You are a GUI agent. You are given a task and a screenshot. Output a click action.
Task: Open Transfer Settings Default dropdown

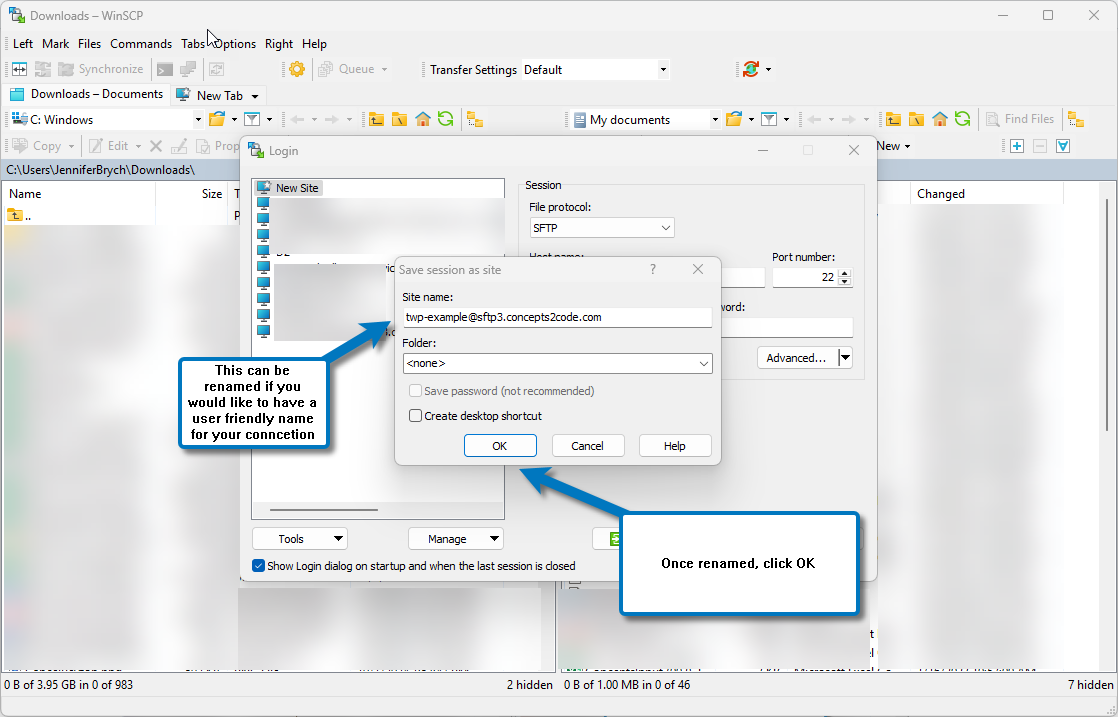663,70
